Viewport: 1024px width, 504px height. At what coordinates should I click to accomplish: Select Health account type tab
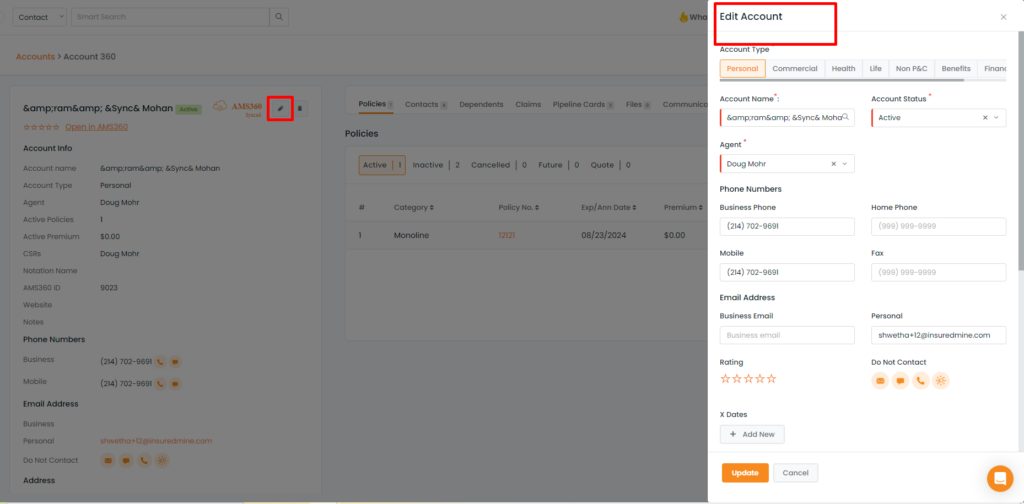pos(843,69)
